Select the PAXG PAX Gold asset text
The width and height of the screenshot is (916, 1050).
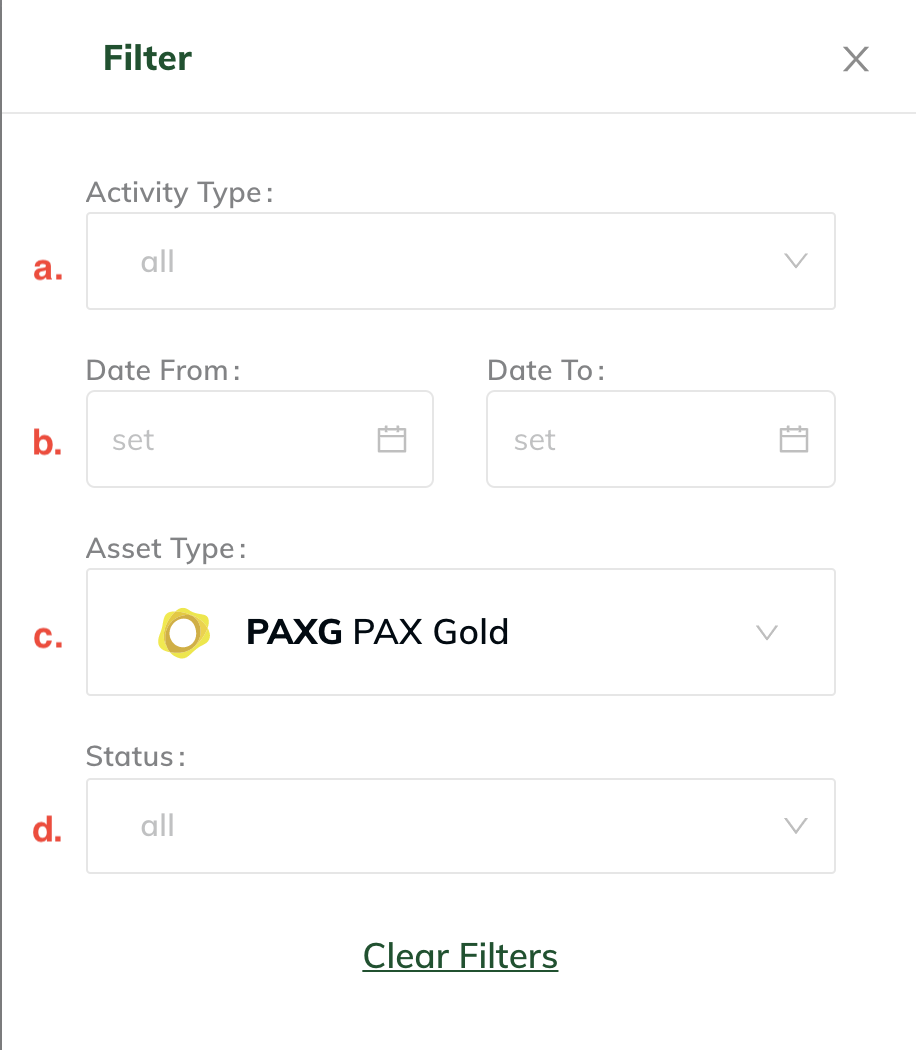(378, 632)
